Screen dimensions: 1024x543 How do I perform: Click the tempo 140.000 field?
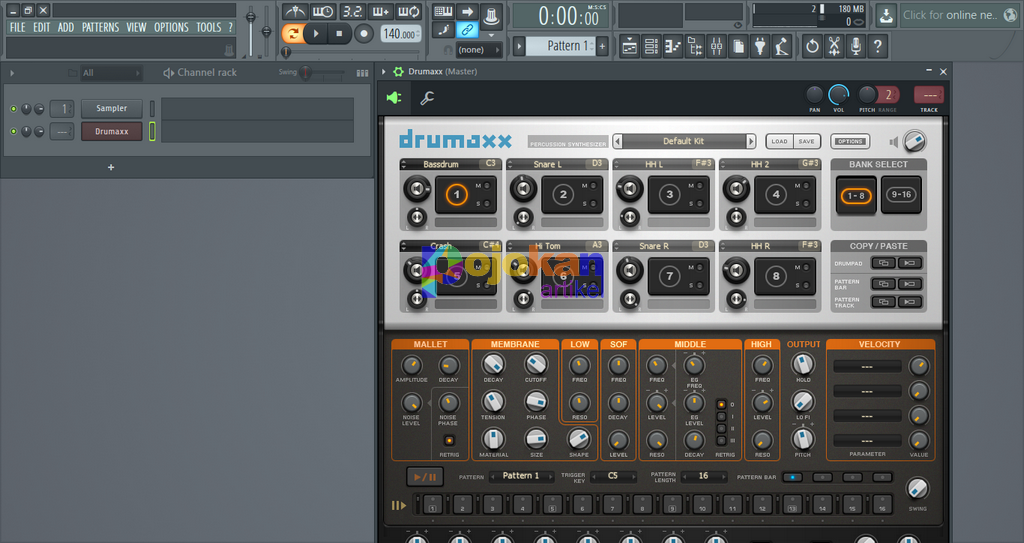click(400, 34)
